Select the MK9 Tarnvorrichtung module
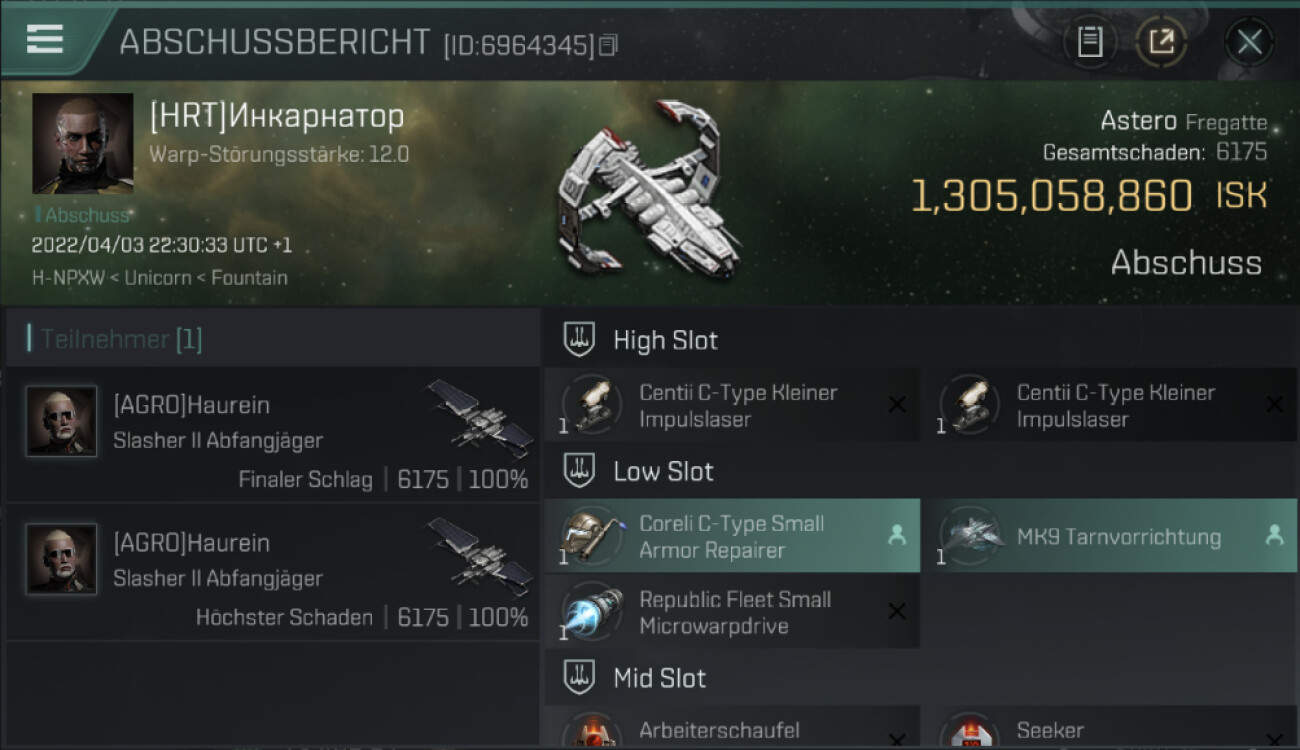Viewport: 1300px width, 750px height. click(1109, 536)
